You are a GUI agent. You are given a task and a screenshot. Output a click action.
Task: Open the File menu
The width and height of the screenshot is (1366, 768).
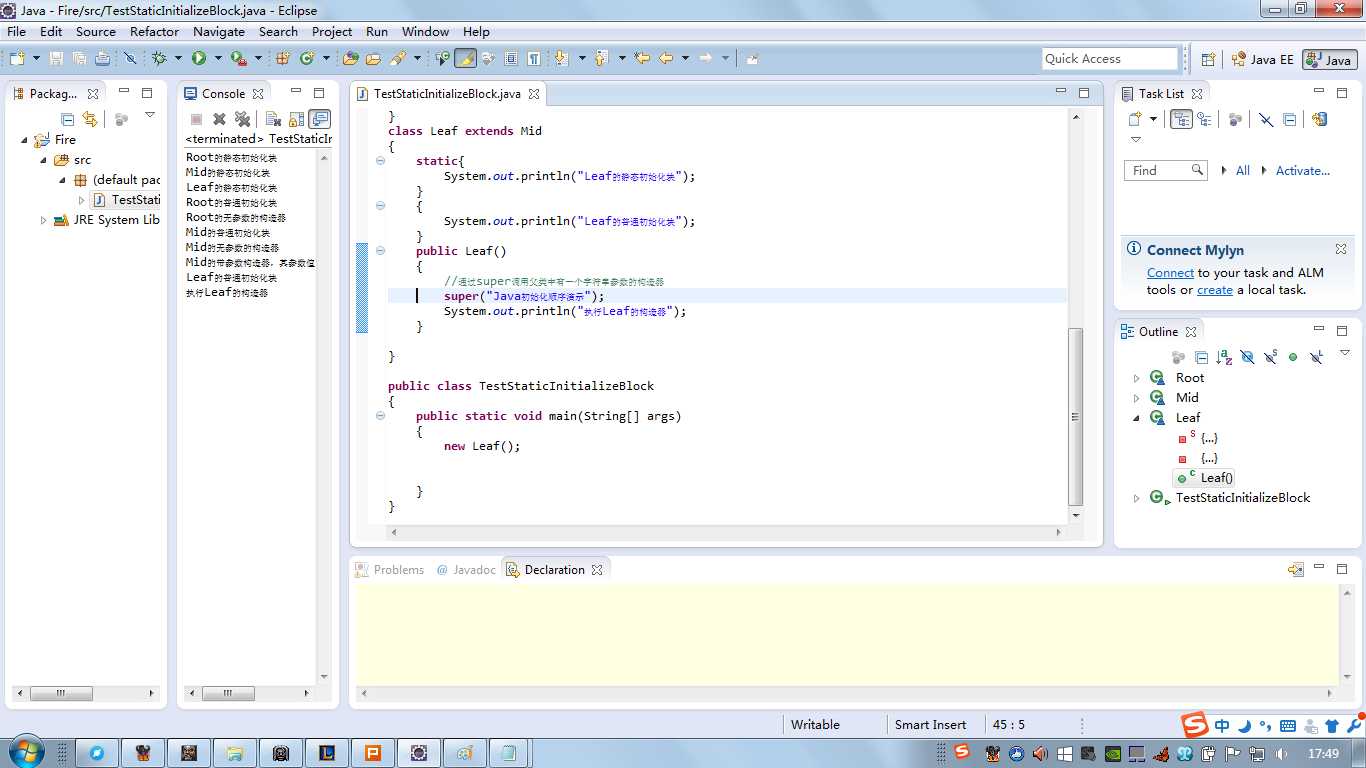[16, 31]
